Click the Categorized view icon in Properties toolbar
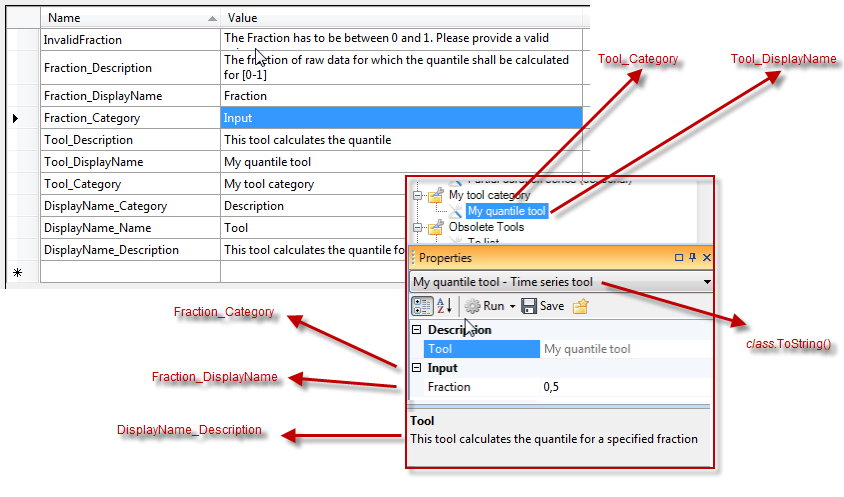 [x=422, y=306]
